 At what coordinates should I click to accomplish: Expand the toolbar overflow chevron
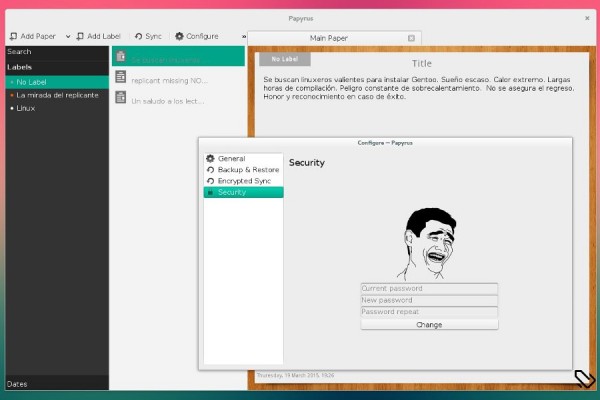click(x=244, y=36)
